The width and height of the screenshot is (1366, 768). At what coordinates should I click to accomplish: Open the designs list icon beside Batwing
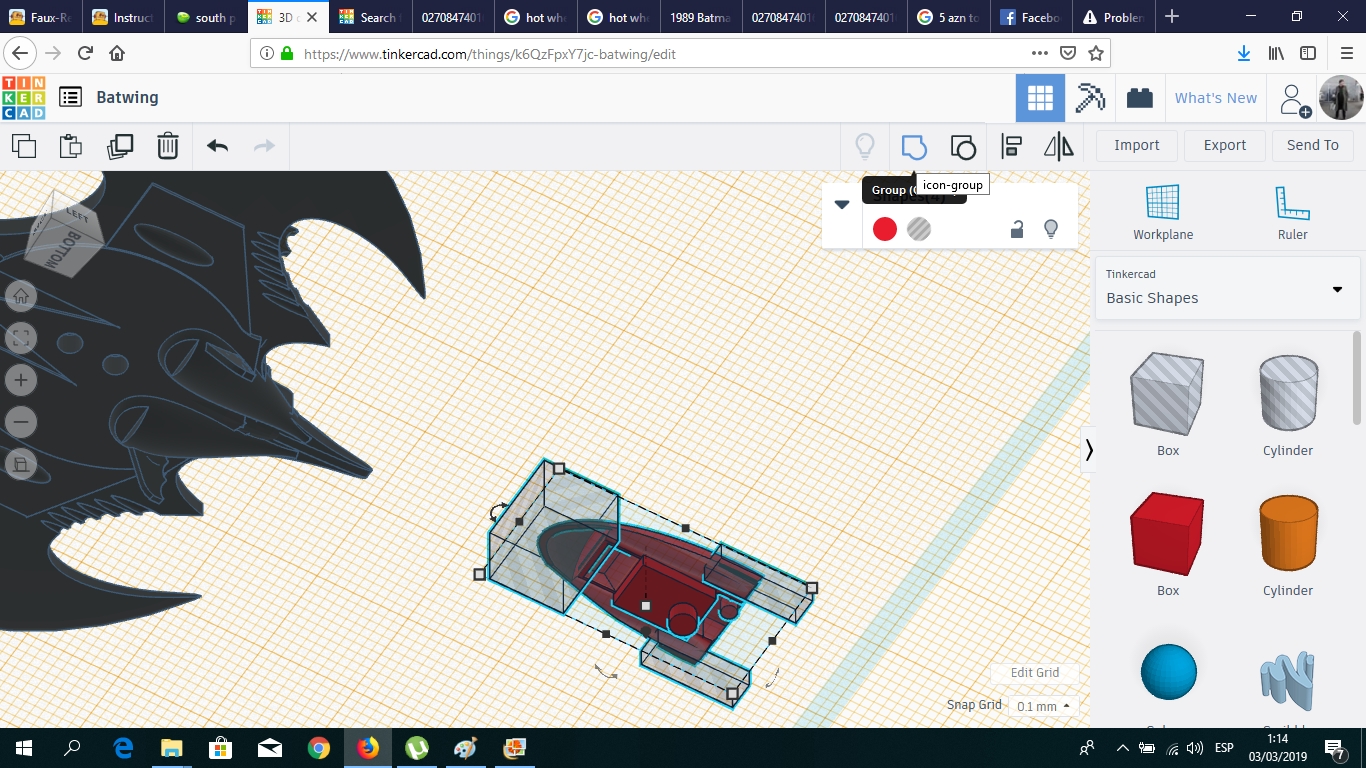70,97
